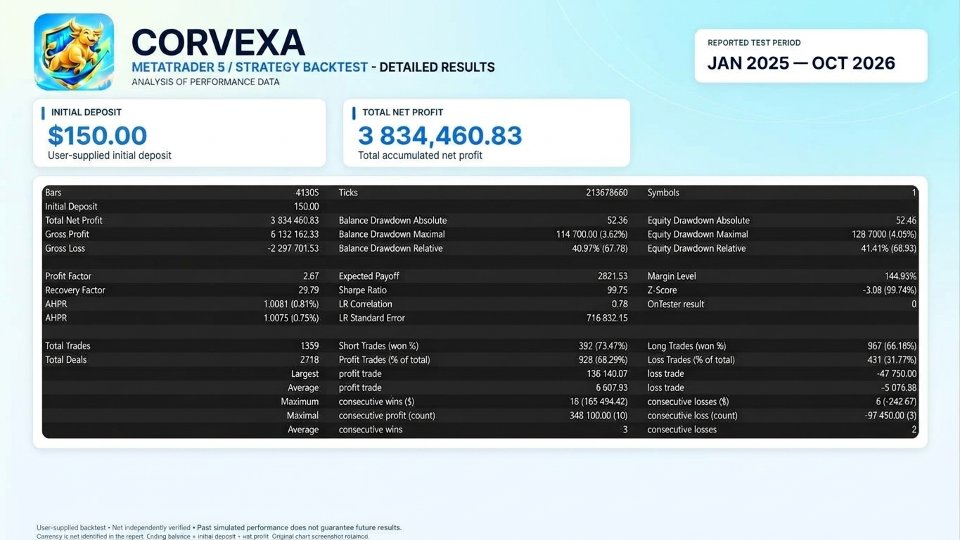Select Profit Trades value "928 (68.29%)"
Viewport: 960px width, 540px height.
[603, 360]
